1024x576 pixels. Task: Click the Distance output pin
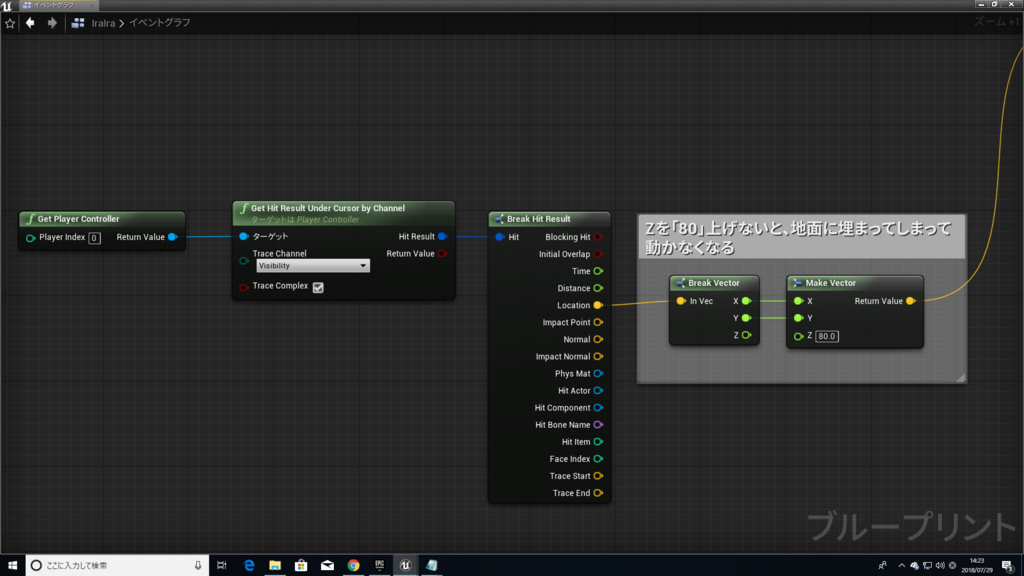(x=598, y=288)
